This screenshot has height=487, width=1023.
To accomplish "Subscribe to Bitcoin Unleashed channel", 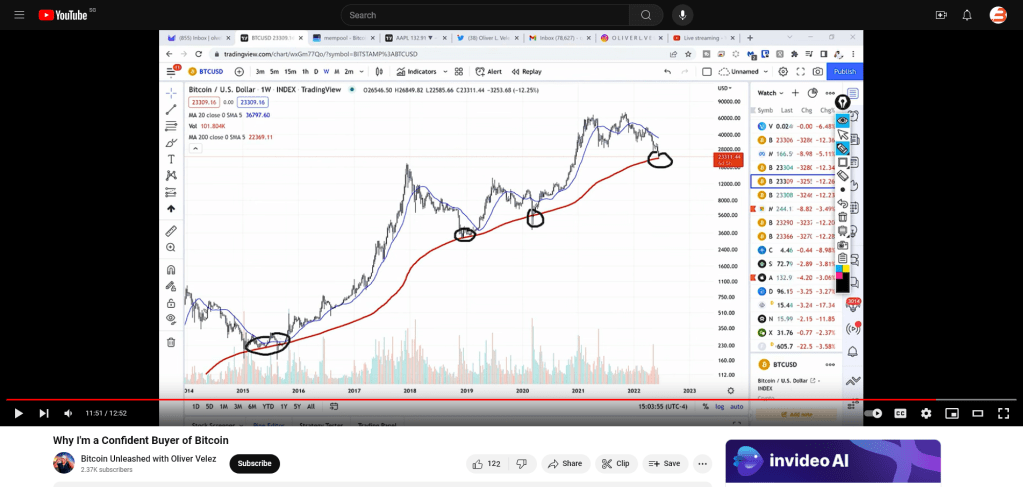I will (x=254, y=464).
